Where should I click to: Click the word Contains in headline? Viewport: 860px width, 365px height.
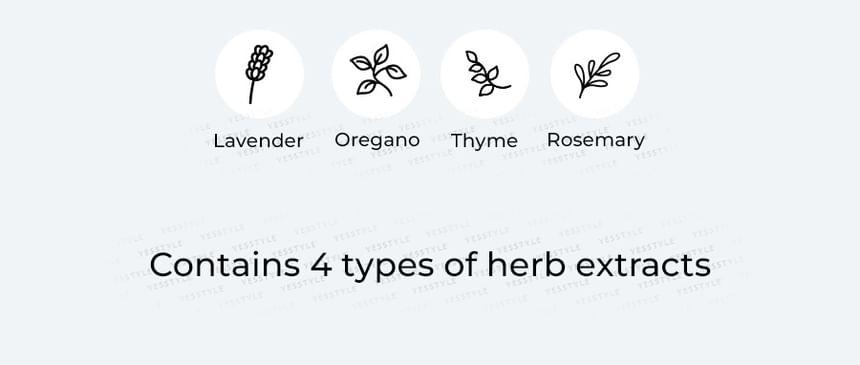(225, 265)
